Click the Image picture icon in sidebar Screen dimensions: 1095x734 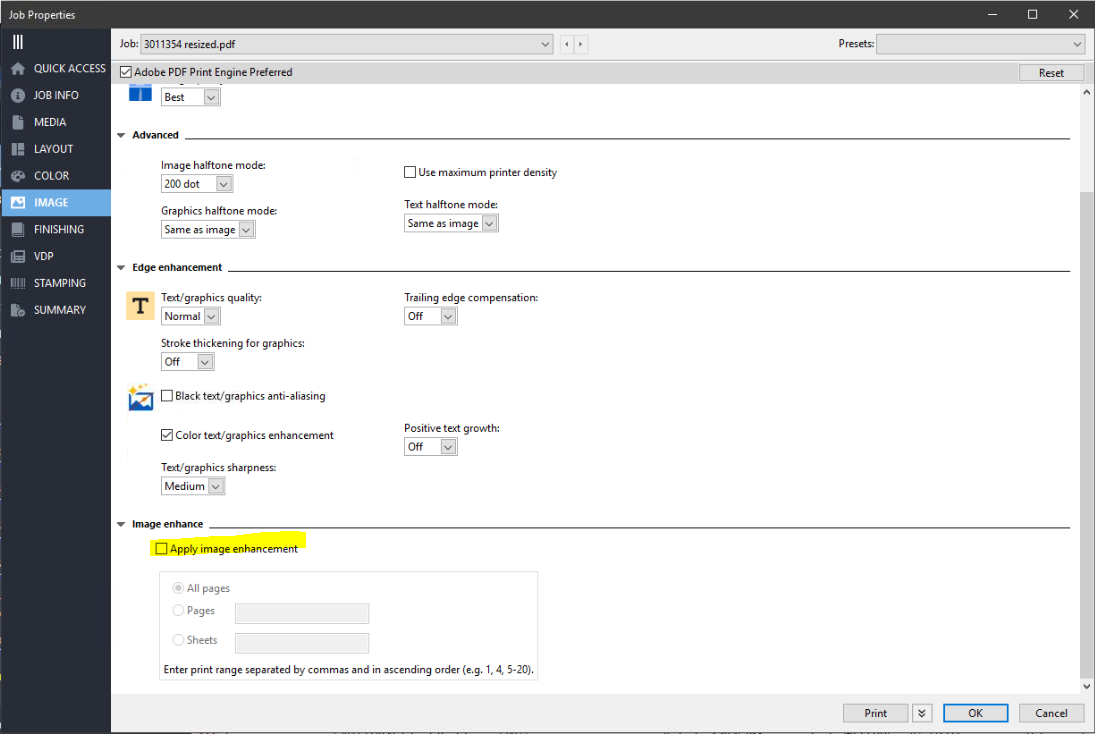(18, 203)
